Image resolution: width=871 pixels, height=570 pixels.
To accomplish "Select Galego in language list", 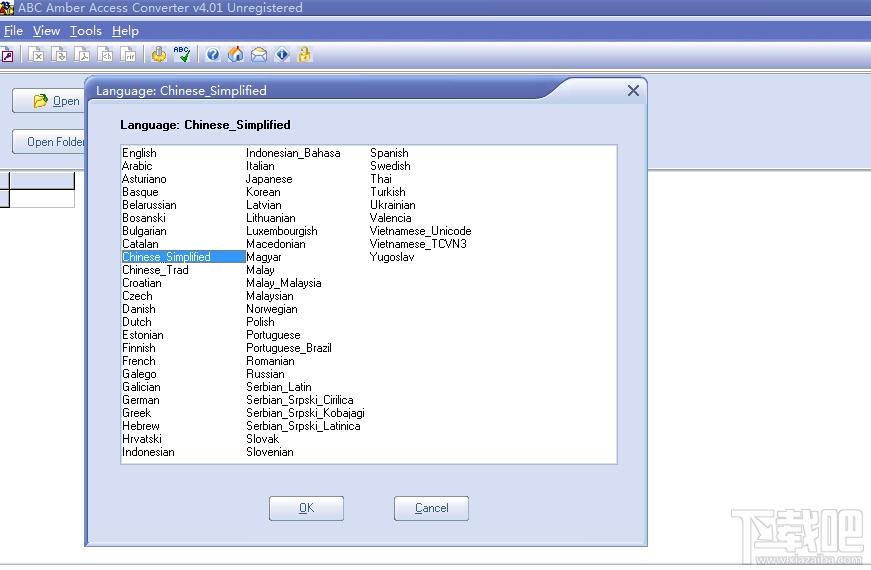I will coord(139,373).
